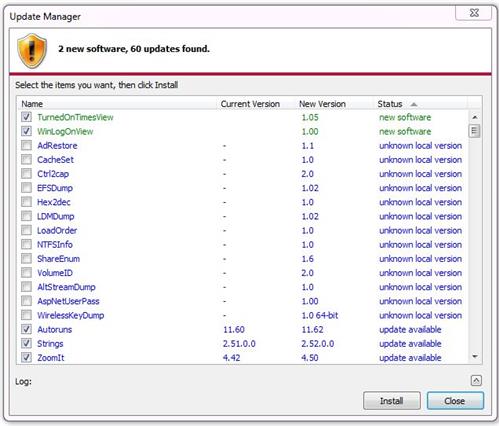499x426 pixels.
Task: Expand the Log panel arrow
Action: click(x=476, y=380)
